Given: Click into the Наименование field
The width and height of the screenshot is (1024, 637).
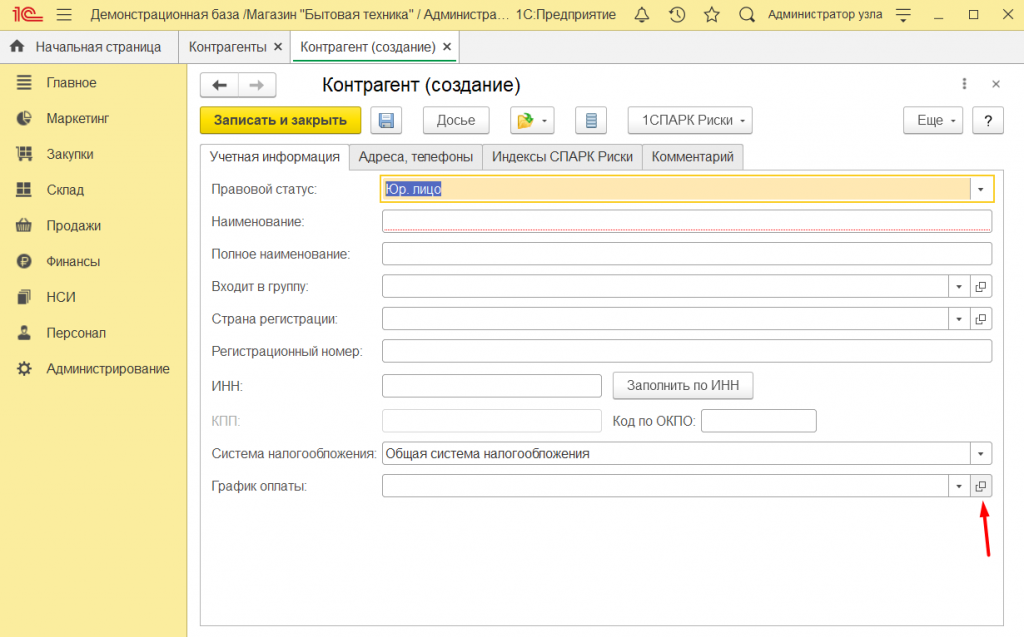Looking at the screenshot, I should pos(686,221).
